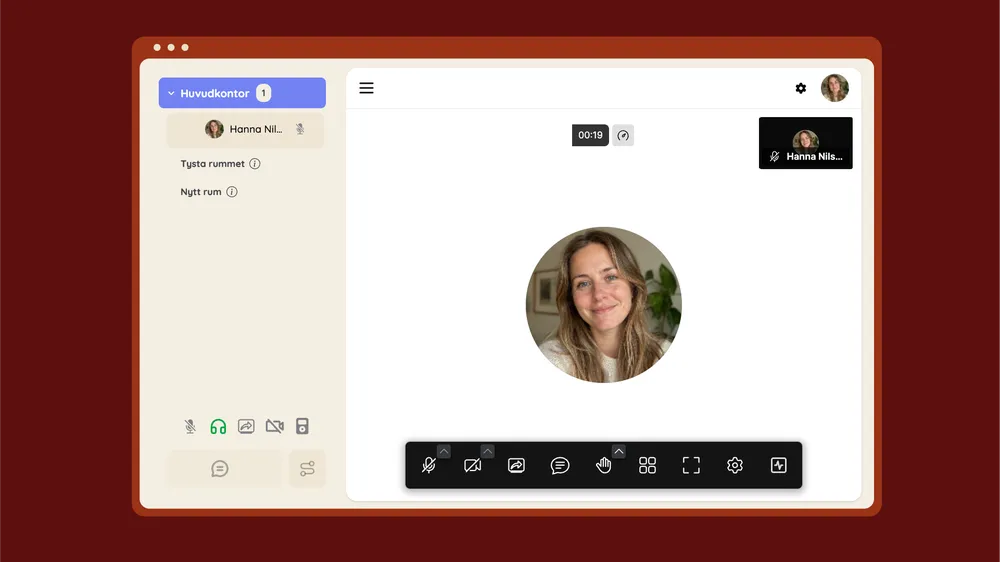
Task: Turn on camera in bottom call toolbar
Action: click(x=473, y=465)
